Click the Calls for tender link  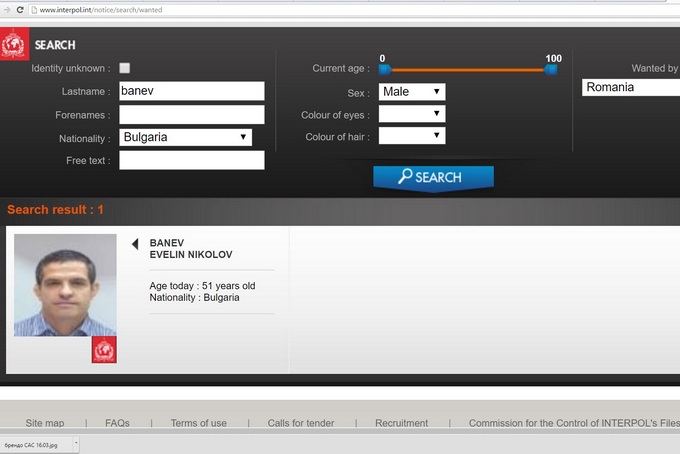point(301,423)
